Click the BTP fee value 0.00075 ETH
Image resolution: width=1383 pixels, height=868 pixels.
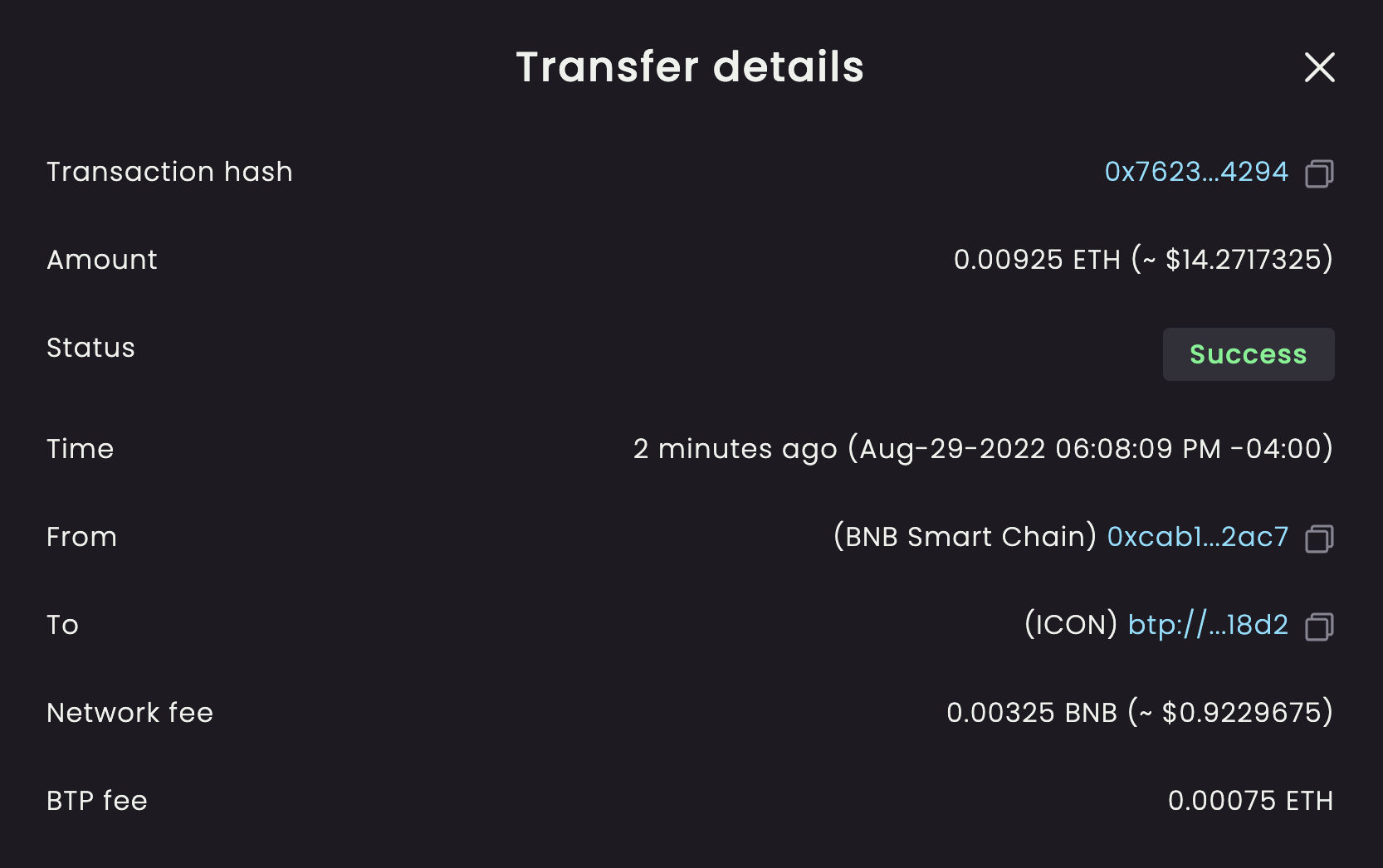[1250, 801]
